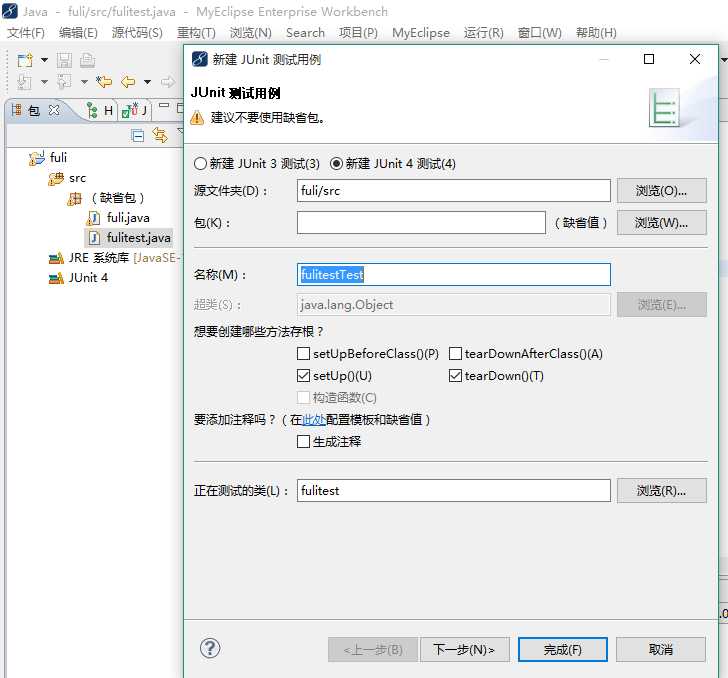This screenshot has width=728, height=678.
Task: Go to Last Edit Location icon
Action: pos(104,82)
